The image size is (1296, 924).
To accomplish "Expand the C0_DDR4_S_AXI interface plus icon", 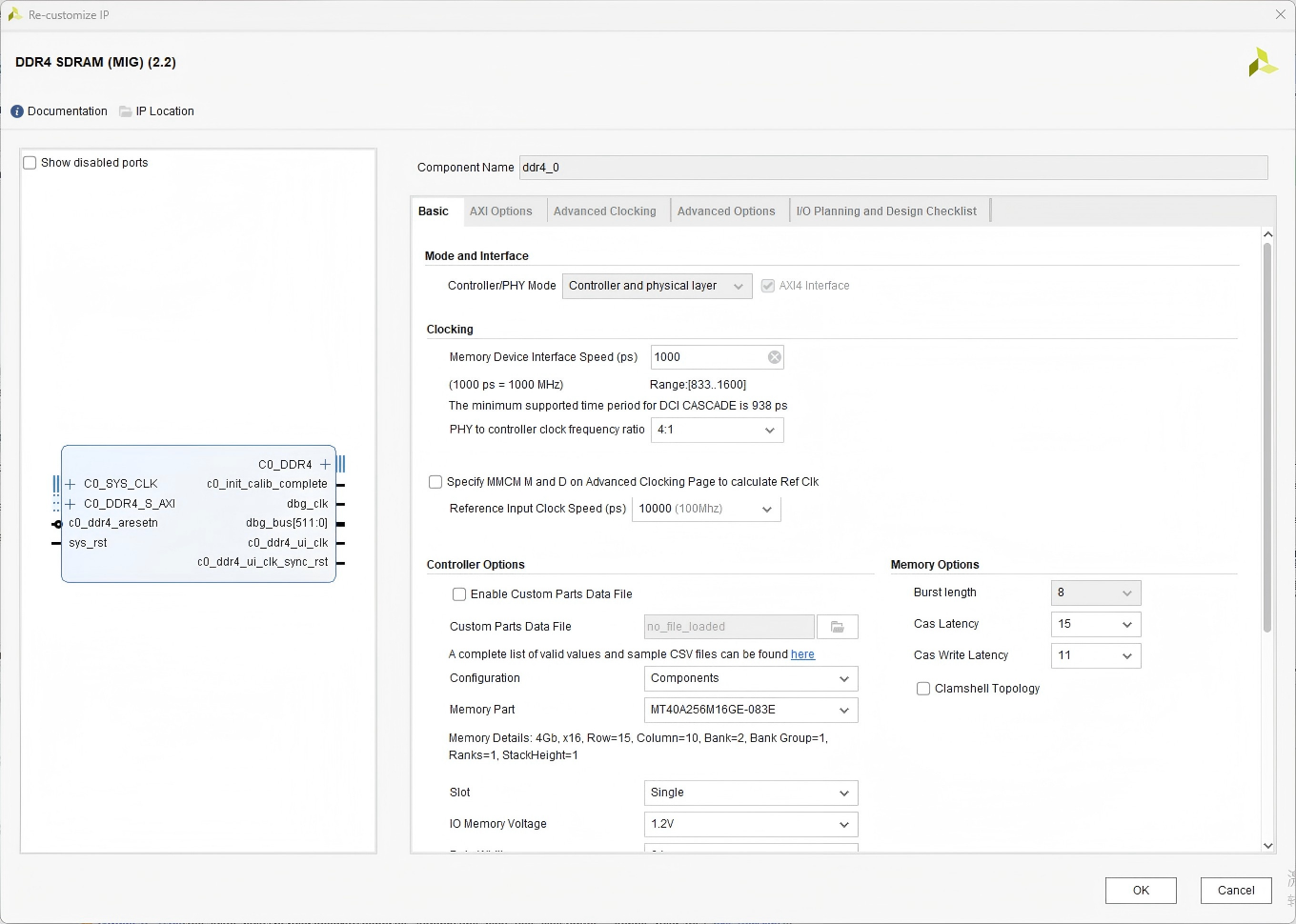I will point(71,504).
